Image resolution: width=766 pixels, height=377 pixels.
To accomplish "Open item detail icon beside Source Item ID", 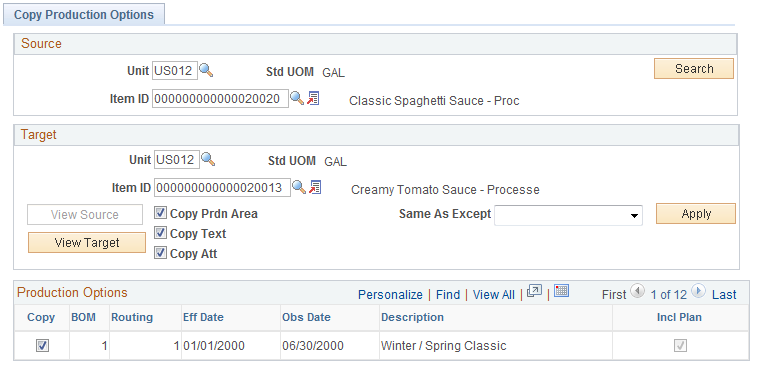I will pyautogui.click(x=313, y=98).
